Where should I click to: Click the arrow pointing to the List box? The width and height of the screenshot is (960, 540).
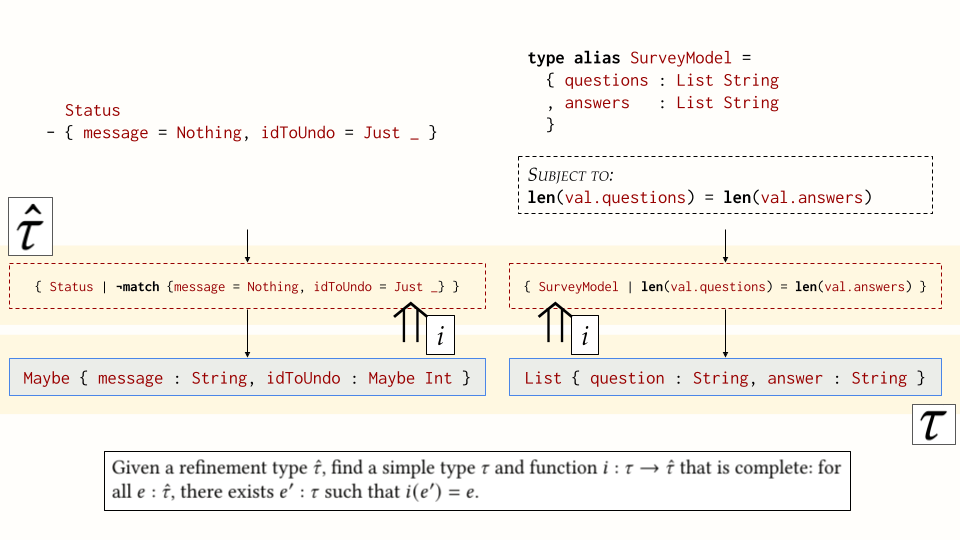725,333
